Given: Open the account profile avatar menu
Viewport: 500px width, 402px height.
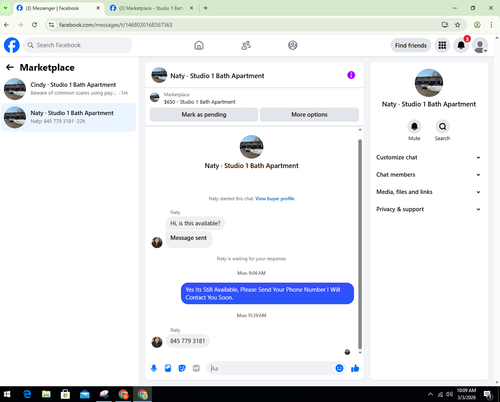Looking at the screenshot, I should (x=480, y=46).
